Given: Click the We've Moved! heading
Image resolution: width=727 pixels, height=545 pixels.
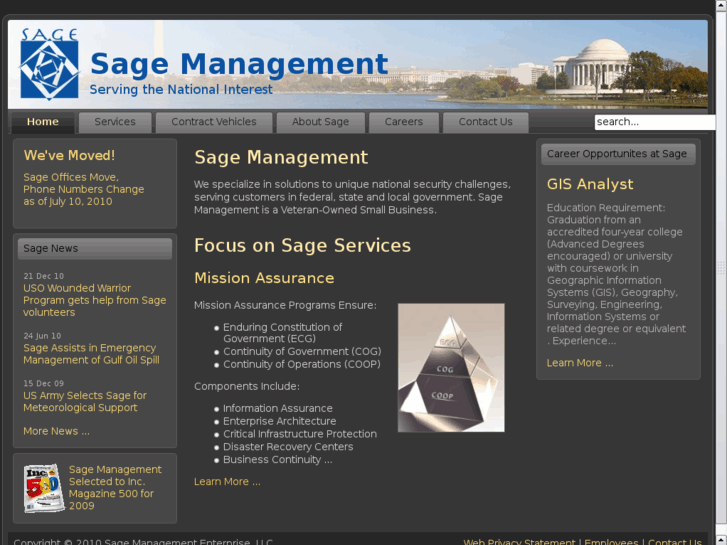Looking at the screenshot, I should (69, 155).
